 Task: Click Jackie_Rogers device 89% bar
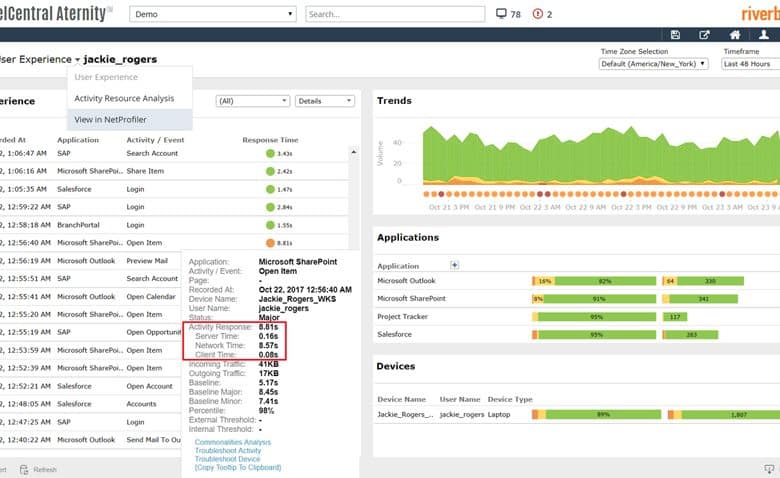603,414
